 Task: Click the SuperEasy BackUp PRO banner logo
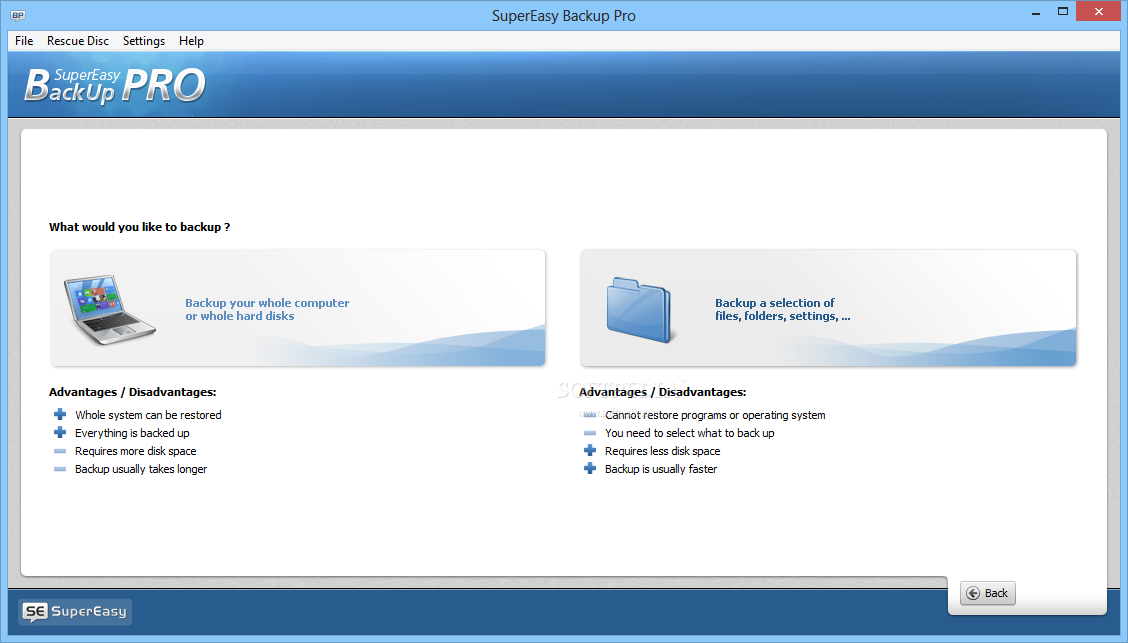coord(115,86)
